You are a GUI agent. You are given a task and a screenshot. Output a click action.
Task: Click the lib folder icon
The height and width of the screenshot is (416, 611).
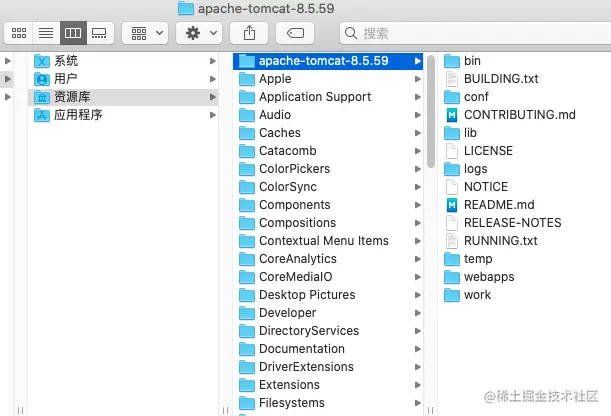(452, 133)
